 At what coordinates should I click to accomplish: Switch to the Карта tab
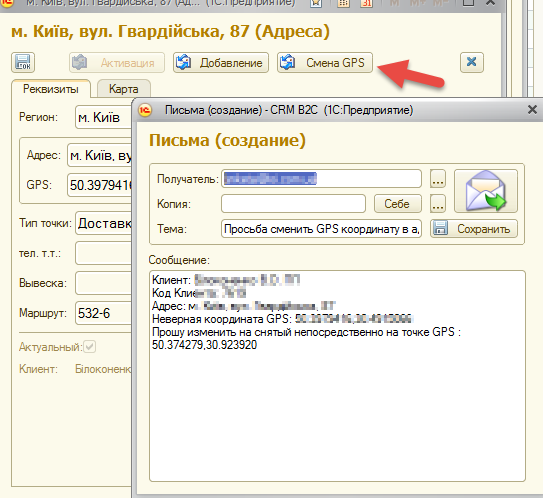coord(124,89)
